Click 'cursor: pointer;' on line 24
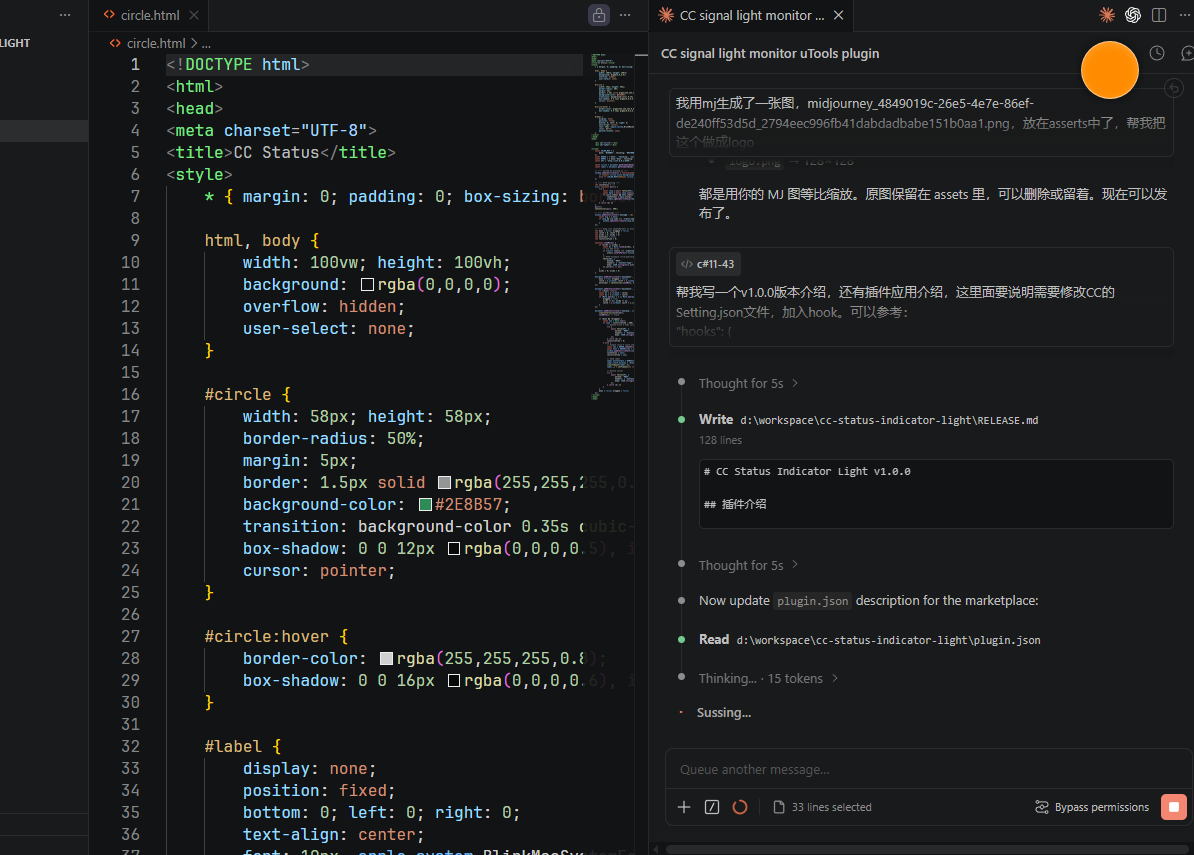The height and width of the screenshot is (855, 1194). click(x=319, y=571)
